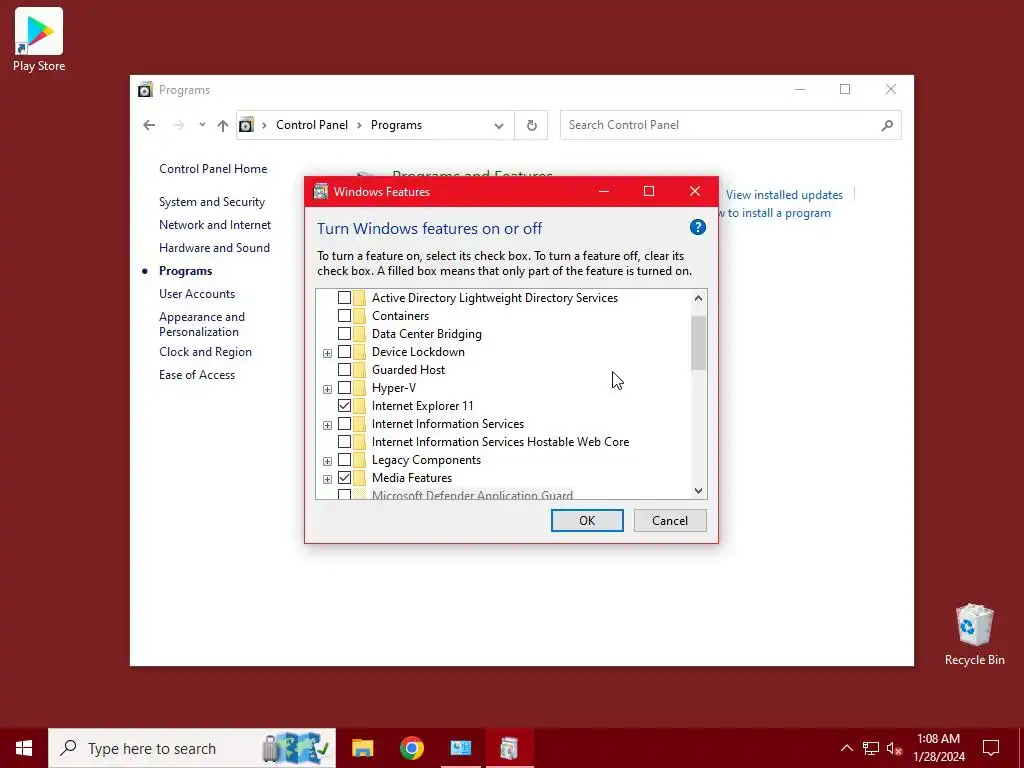Enable Active Directory Lightweight Directory Services checkbox

click(x=344, y=298)
